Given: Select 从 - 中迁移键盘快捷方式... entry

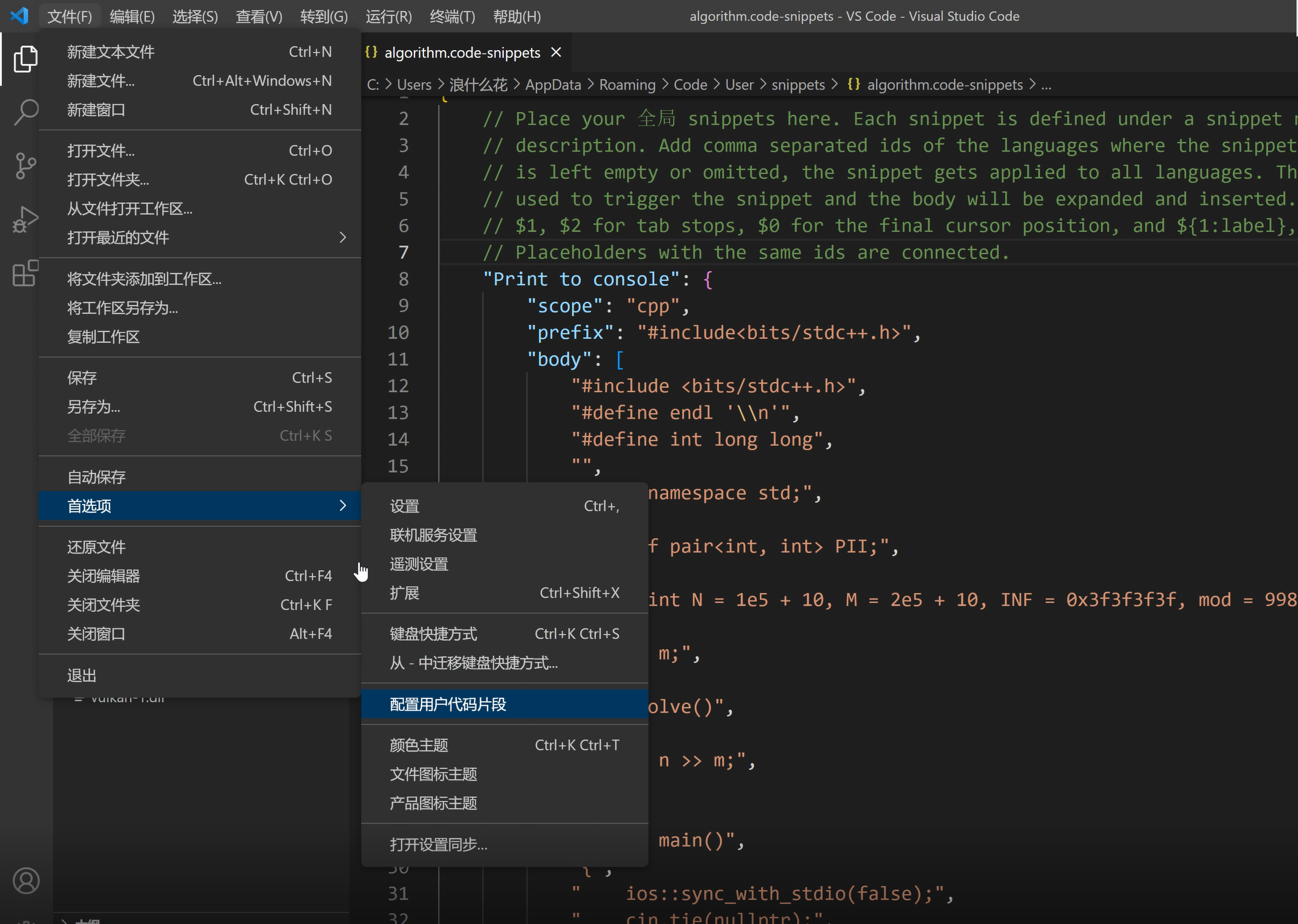Looking at the screenshot, I should [505, 663].
